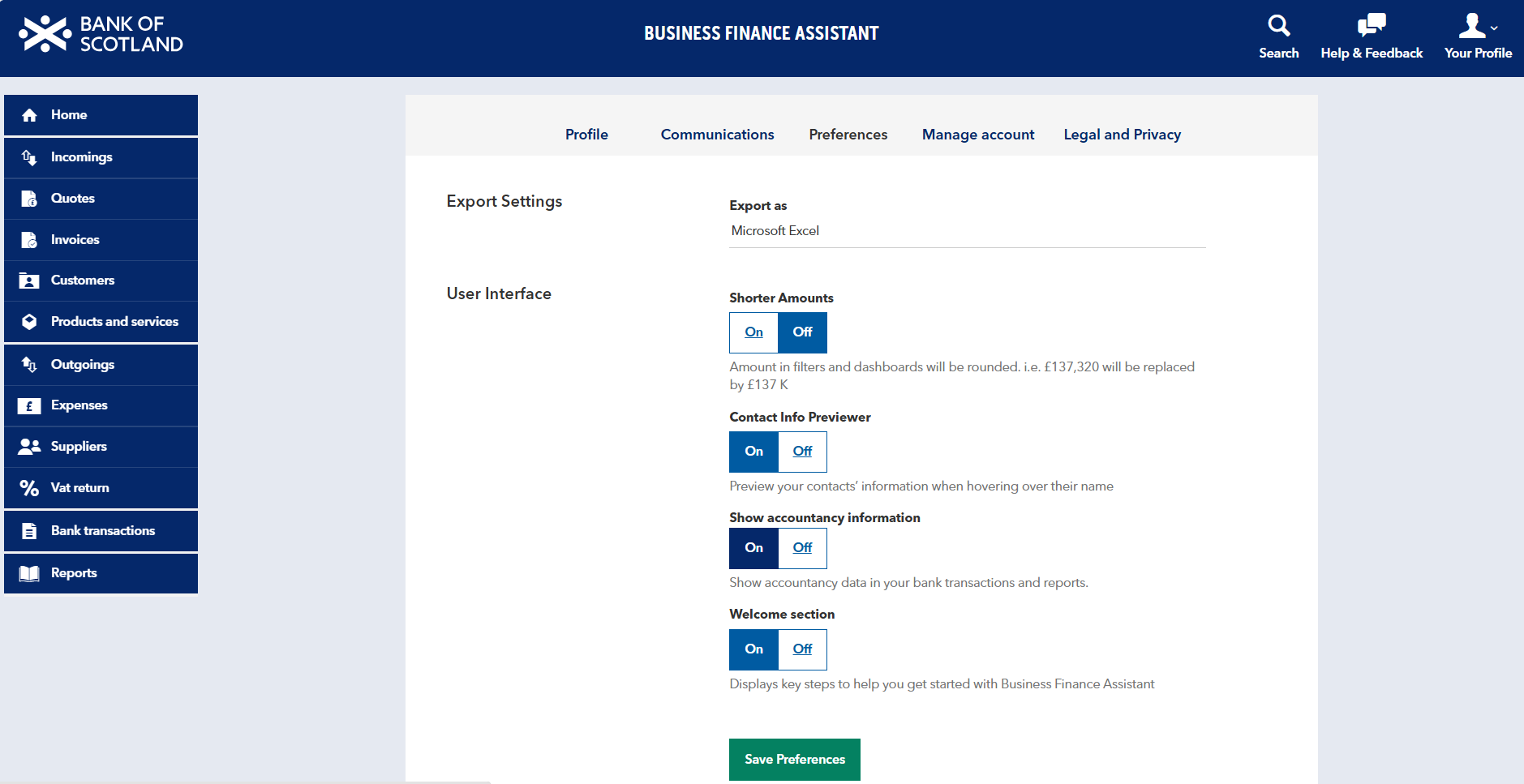The height and width of the screenshot is (784, 1524).
Task: Click the Home house icon
Action: coord(30,115)
